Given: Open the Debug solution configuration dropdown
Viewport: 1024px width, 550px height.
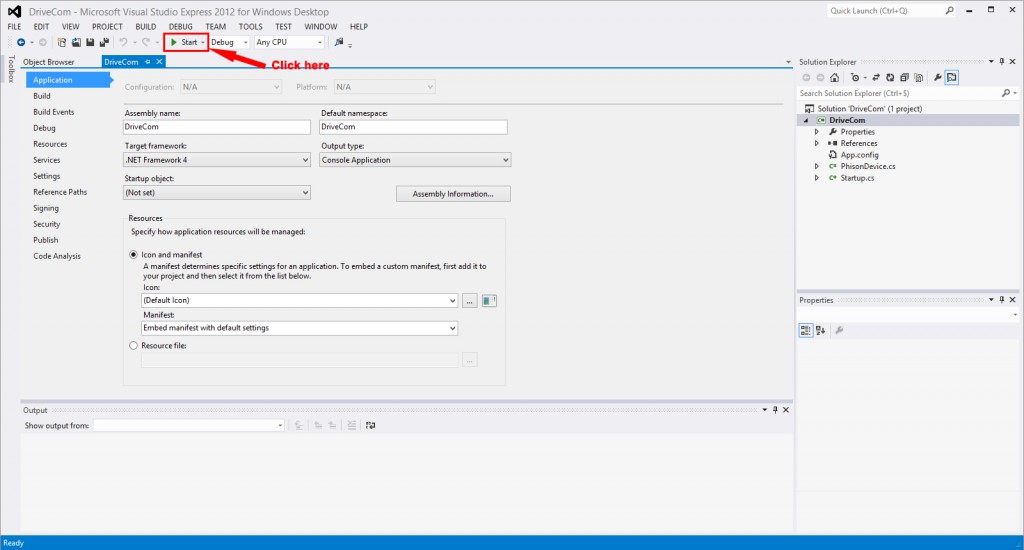Looking at the screenshot, I should click(229, 42).
